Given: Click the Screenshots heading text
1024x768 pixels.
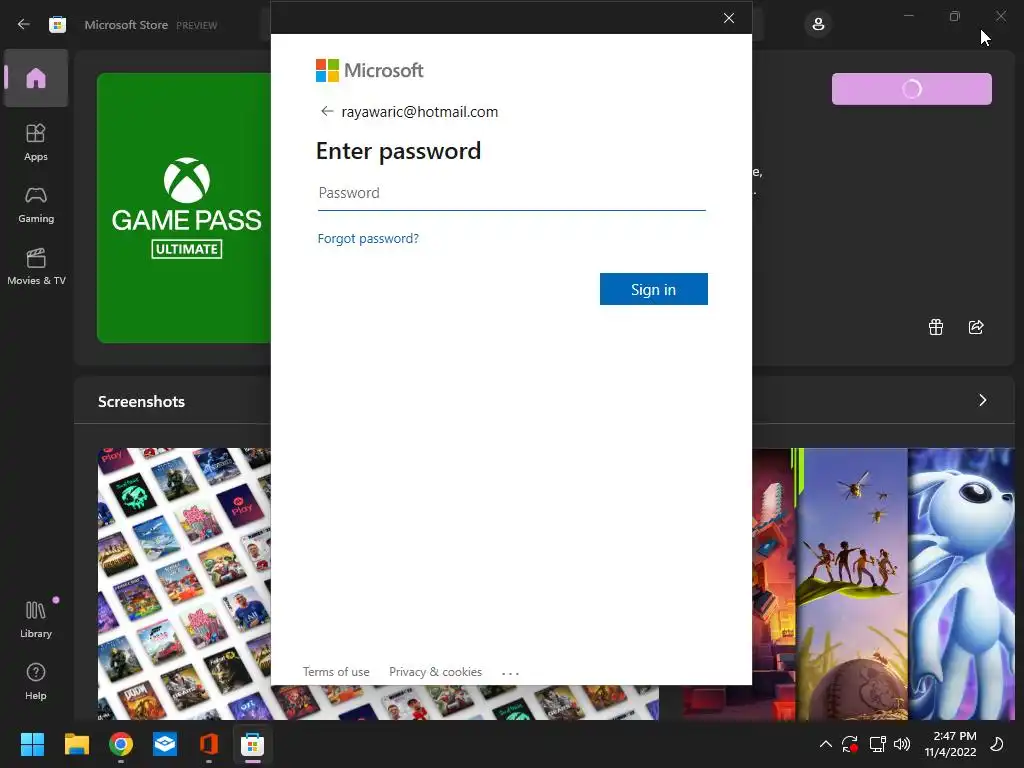Looking at the screenshot, I should coord(141,401).
